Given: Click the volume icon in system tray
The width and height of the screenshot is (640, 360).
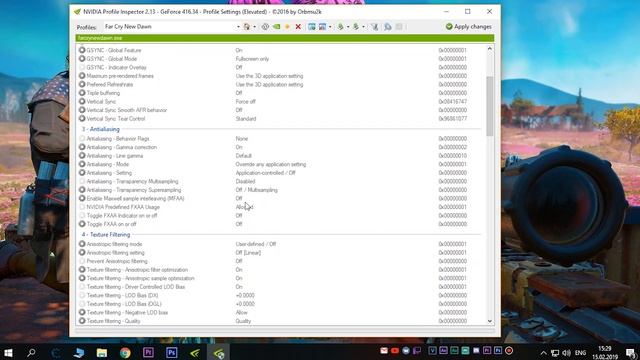Looking at the screenshot, I should (566, 353).
